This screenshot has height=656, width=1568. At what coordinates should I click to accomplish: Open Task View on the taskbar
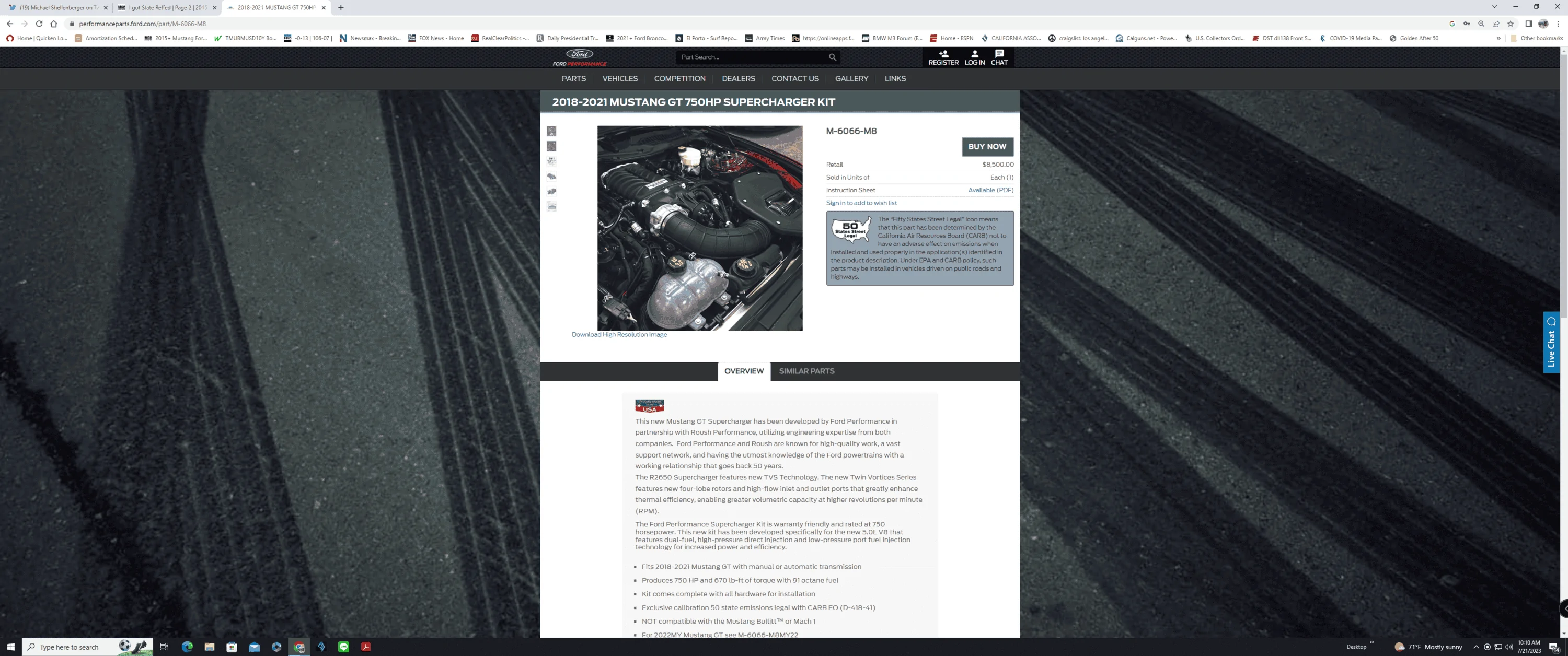coord(164,647)
